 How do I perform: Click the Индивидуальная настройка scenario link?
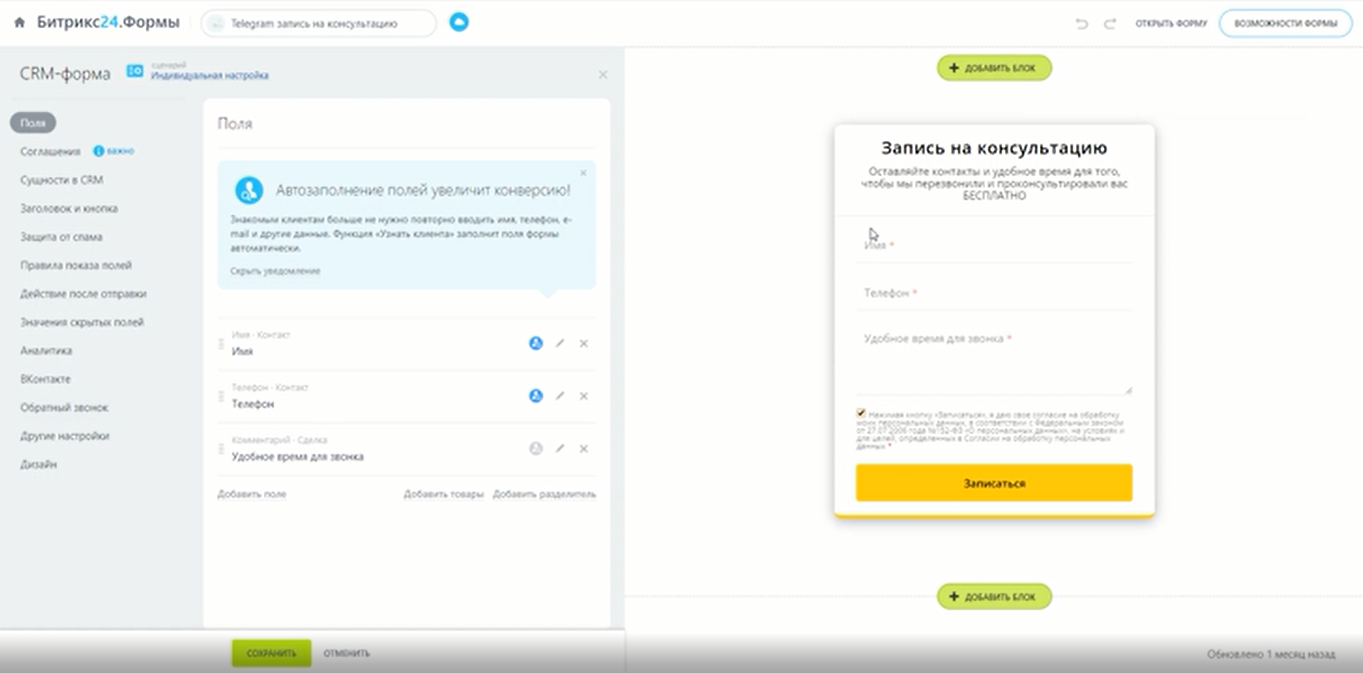[209, 76]
